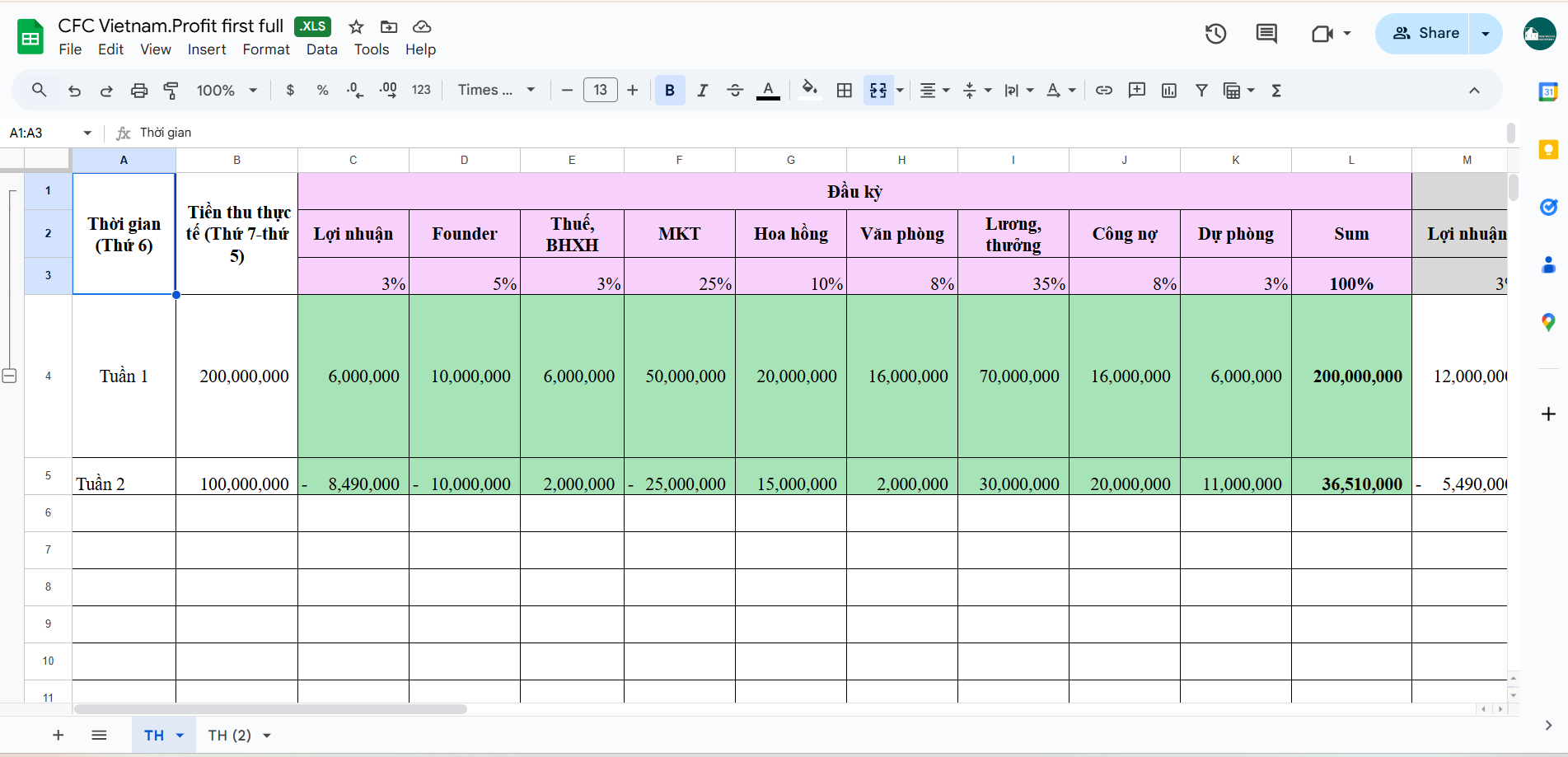
Task: Open the Data menu
Action: [x=322, y=49]
